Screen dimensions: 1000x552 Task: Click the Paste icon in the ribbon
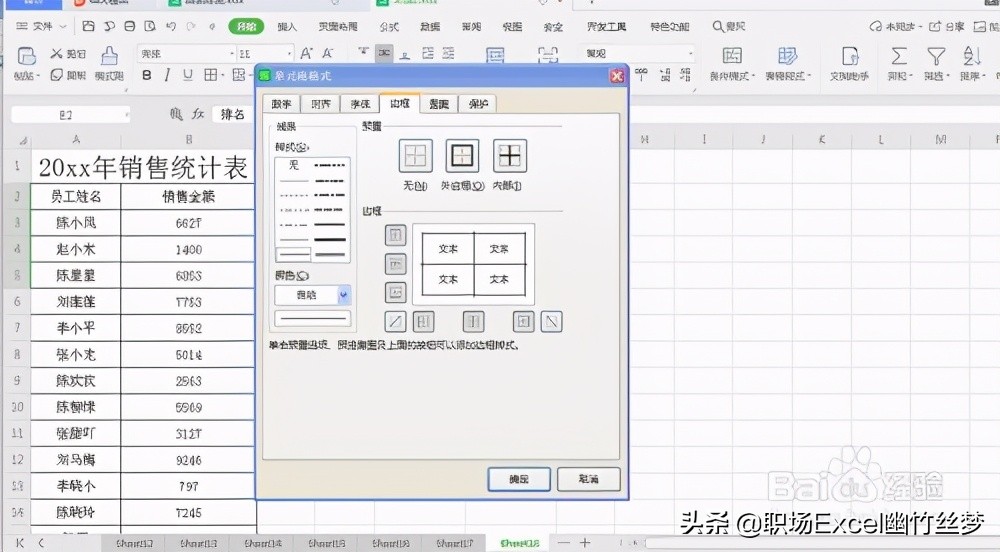(26, 56)
